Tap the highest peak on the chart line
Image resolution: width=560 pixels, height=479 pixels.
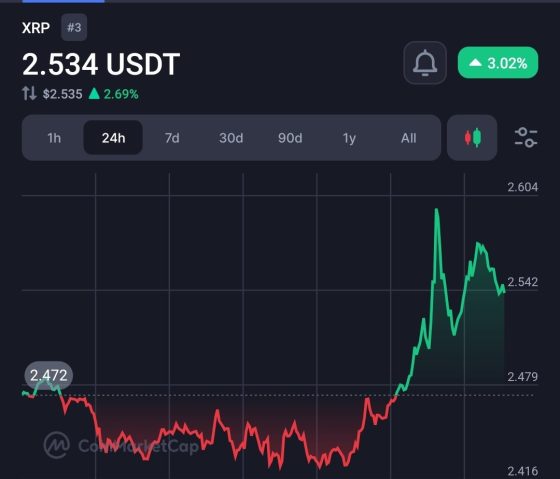tap(436, 211)
